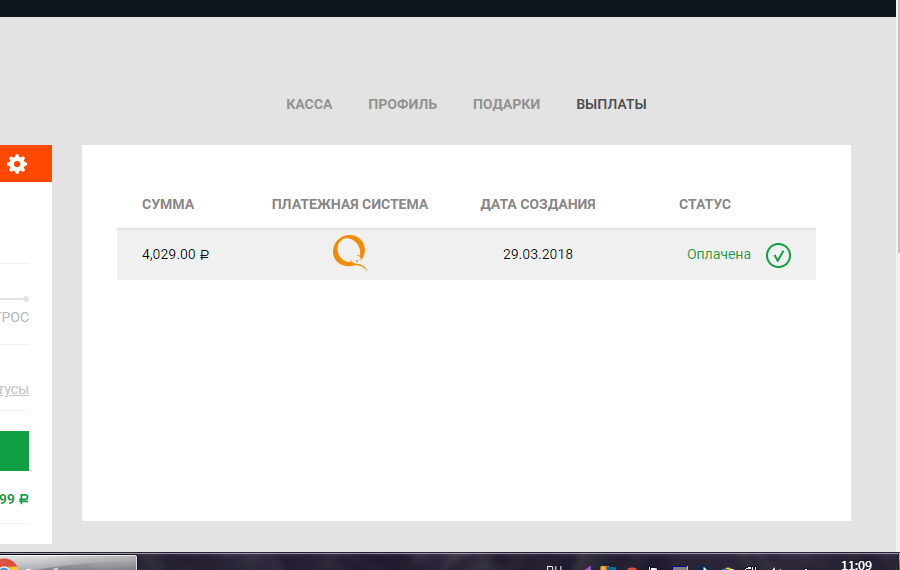Viewport: 900px width, 570px height.
Task: Click the green paid checkmark icon
Action: pos(778,255)
